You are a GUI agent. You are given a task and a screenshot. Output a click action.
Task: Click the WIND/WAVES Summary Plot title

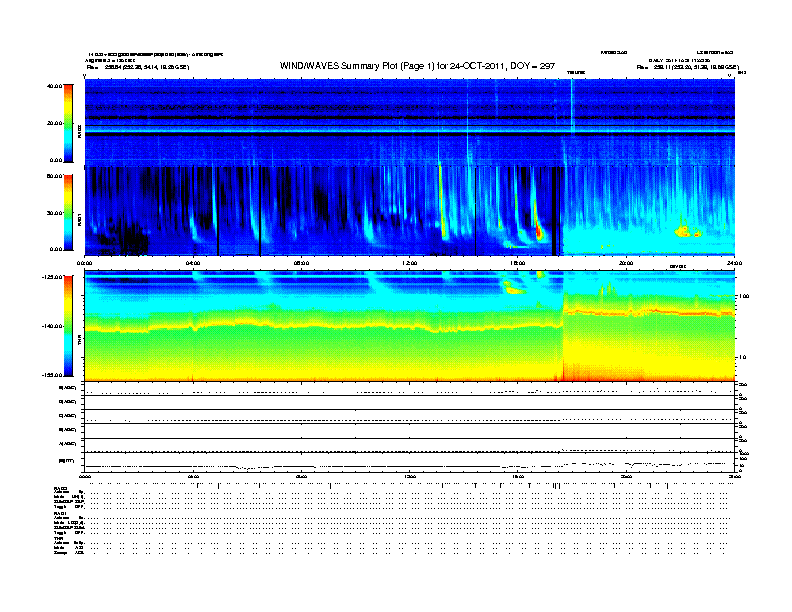click(417, 66)
